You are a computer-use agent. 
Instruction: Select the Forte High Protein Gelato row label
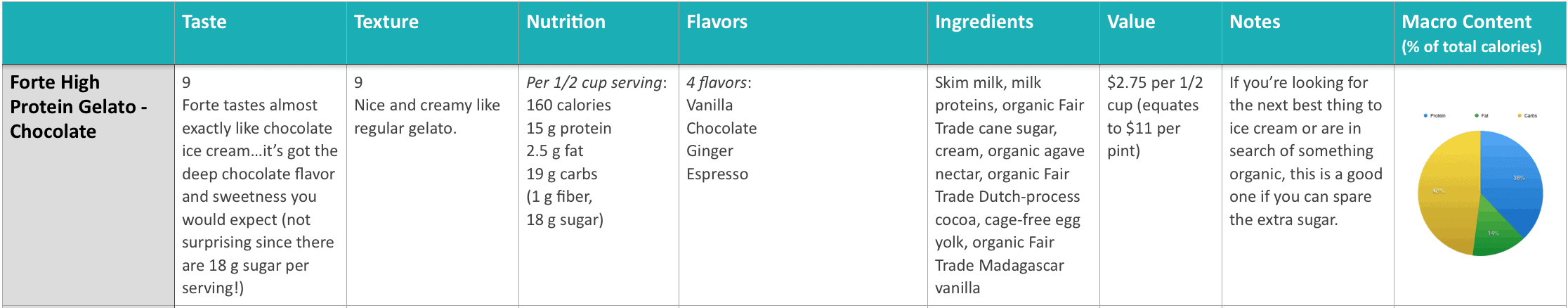pyautogui.click(x=79, y=107)
